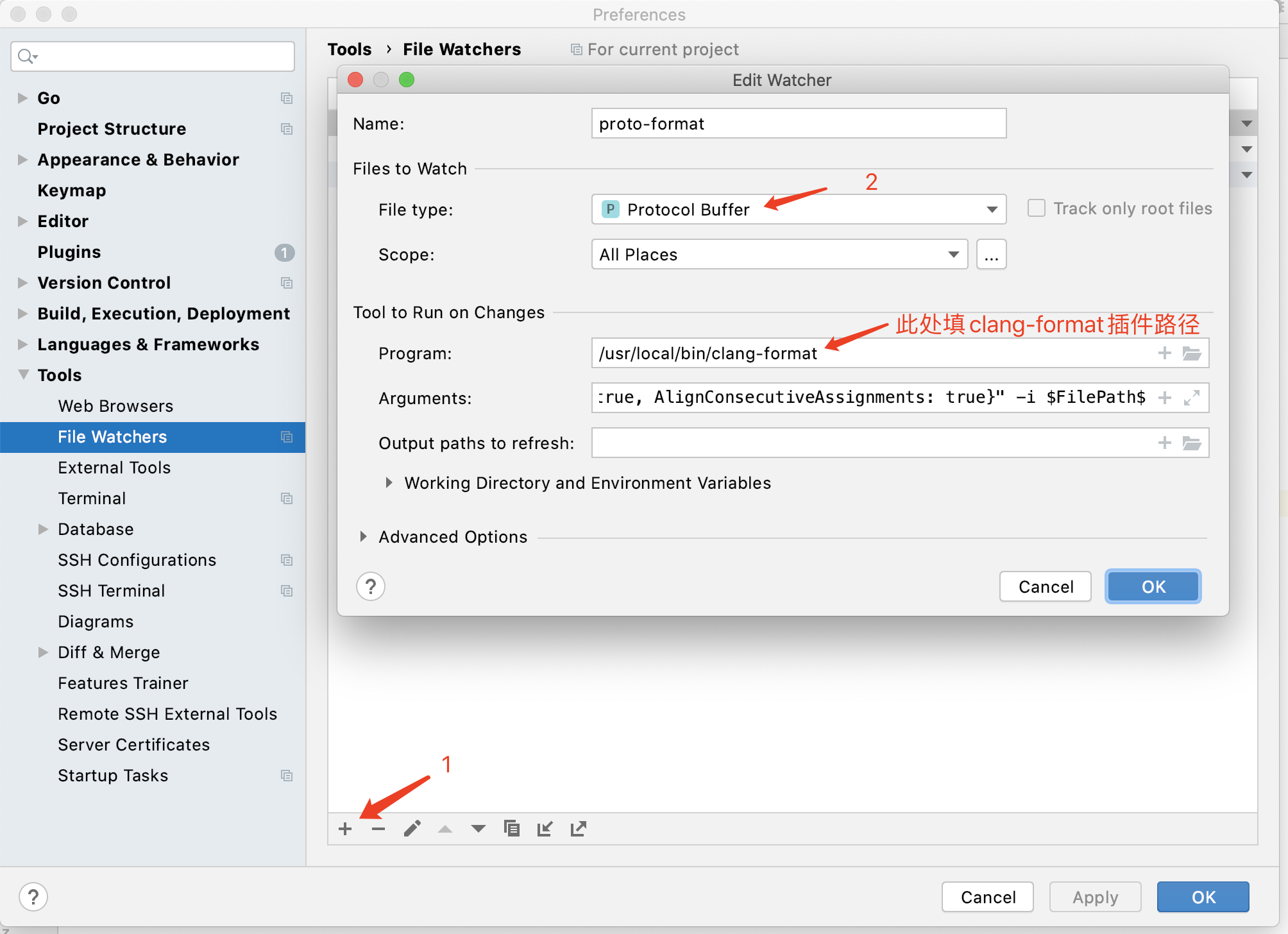This screenshot has width=1288, height=934.
Task: Click OK in Preferences window
Action: click(1203, 897)
